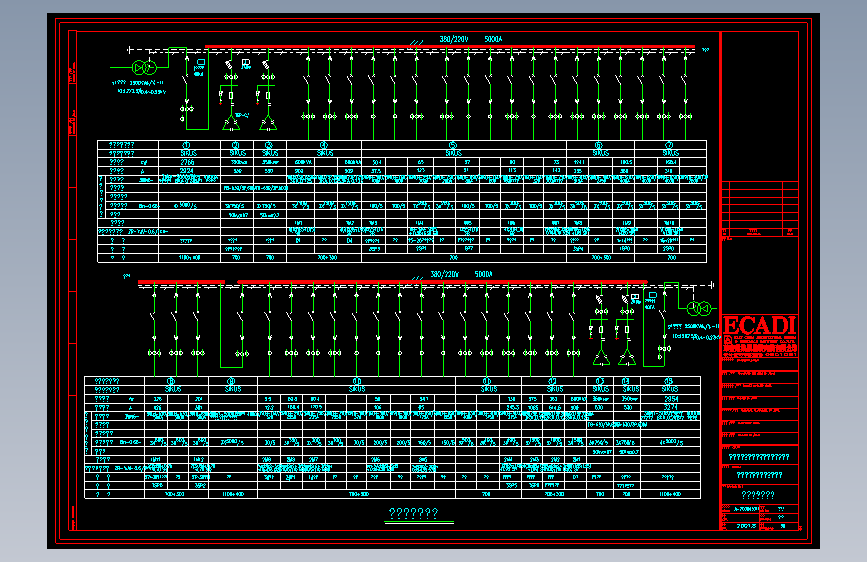Click the circled 1 column header

tap(186, 145)
